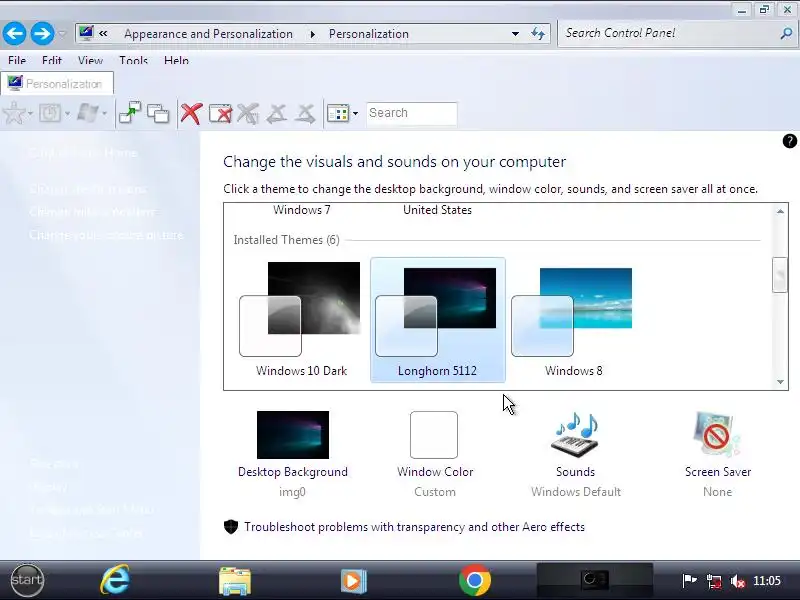The image size is (800, 600).
Task: Click the toolbar Search field
Action: click(x=411, y=113)
